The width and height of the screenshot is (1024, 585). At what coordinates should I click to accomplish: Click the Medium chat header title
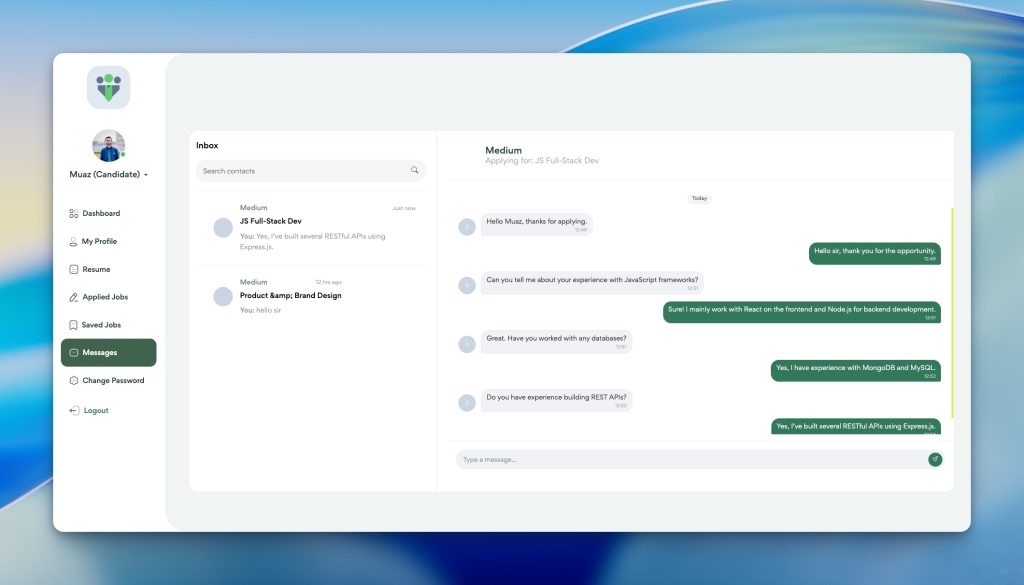(x=504, y=150)
